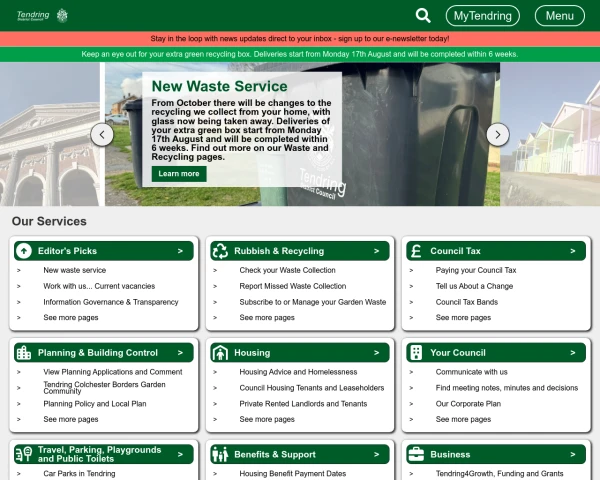
Task: See more pages under Editor's Picks
Action: pos(71,318)
